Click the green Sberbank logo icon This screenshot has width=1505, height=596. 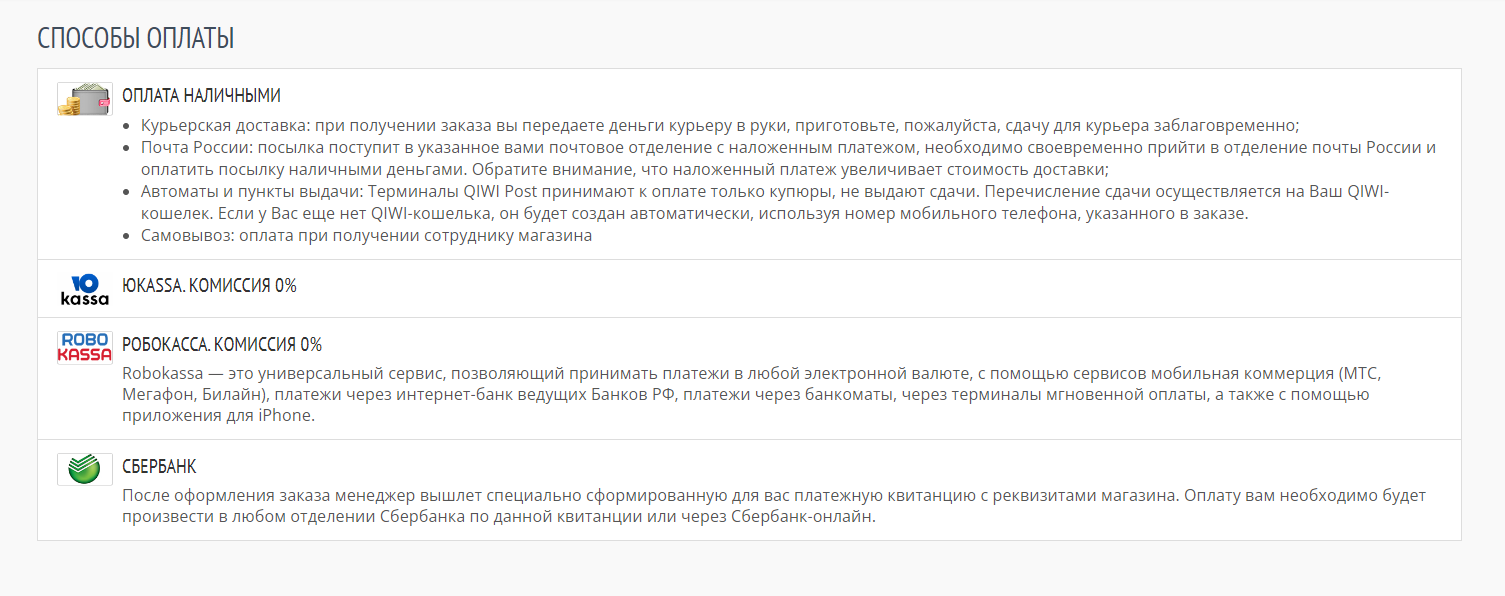click(x=85, y=469)
